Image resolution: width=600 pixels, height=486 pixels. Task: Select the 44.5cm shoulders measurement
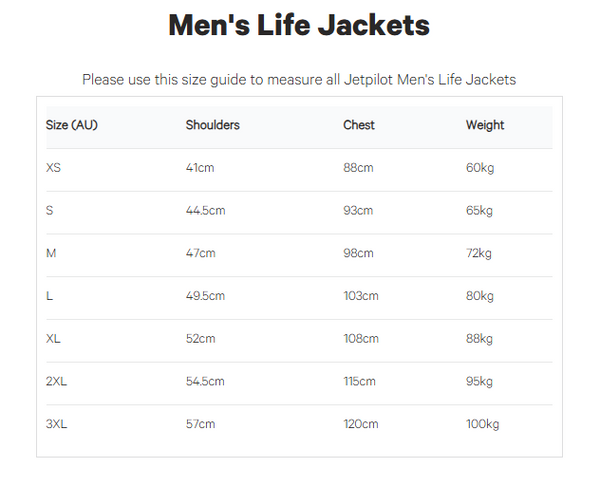[205, 211]
